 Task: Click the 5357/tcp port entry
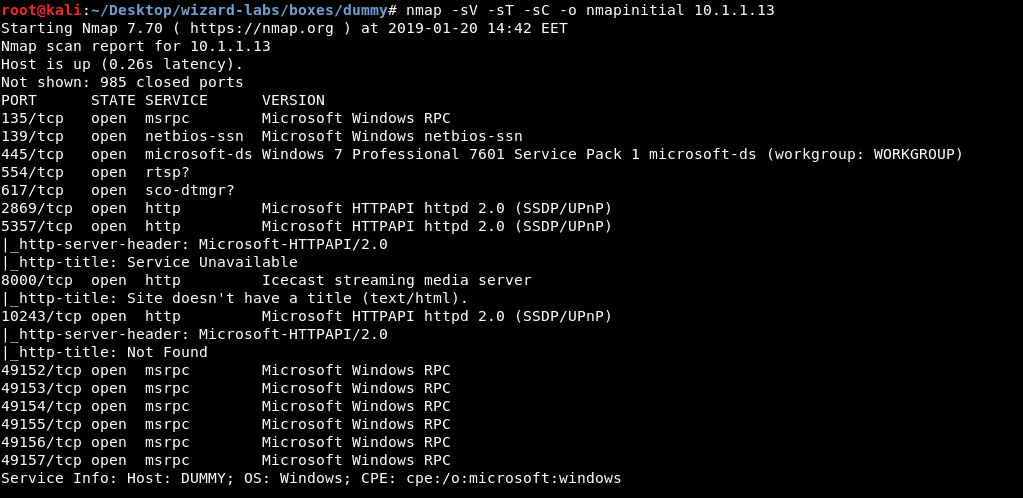tap(36, 226)
